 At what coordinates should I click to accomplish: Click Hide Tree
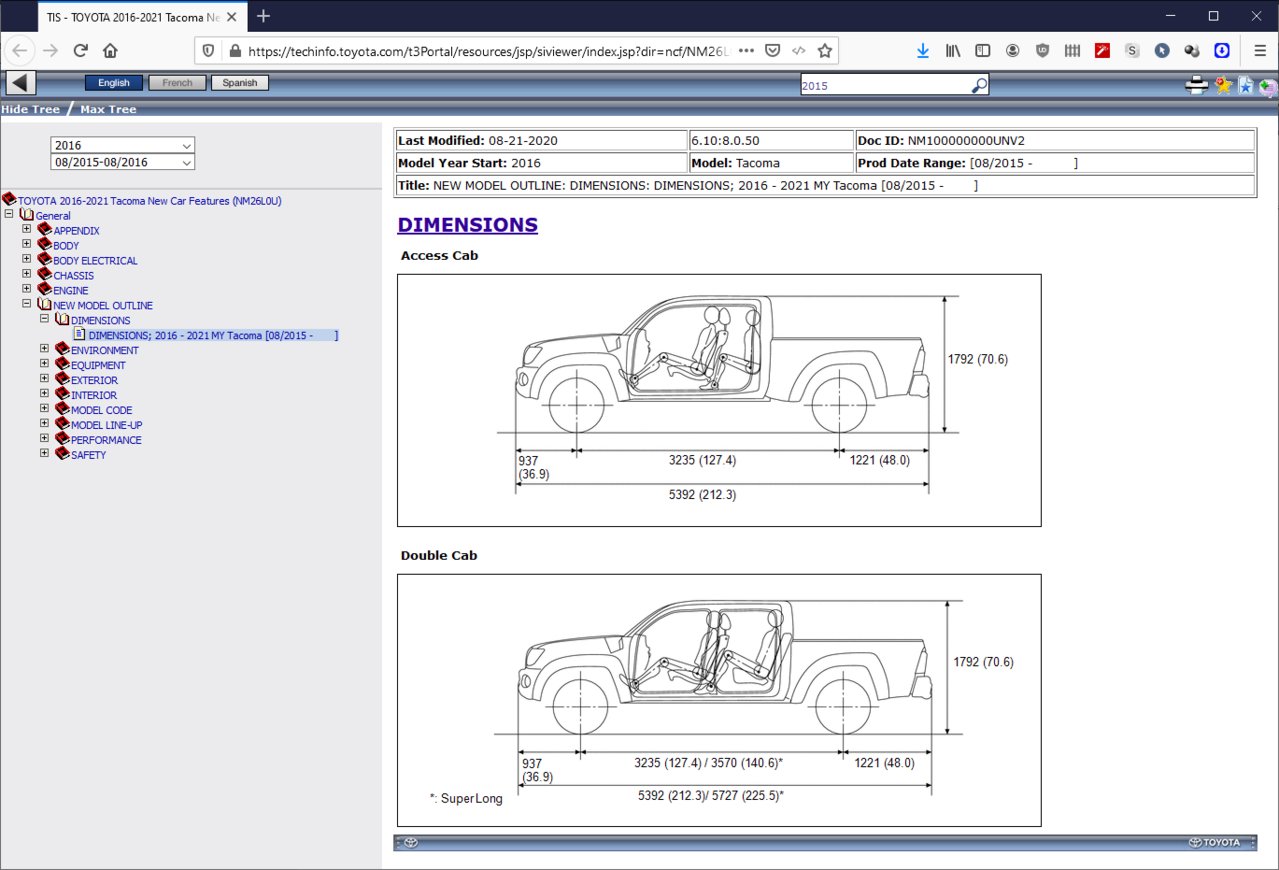[x=30, y=109]
